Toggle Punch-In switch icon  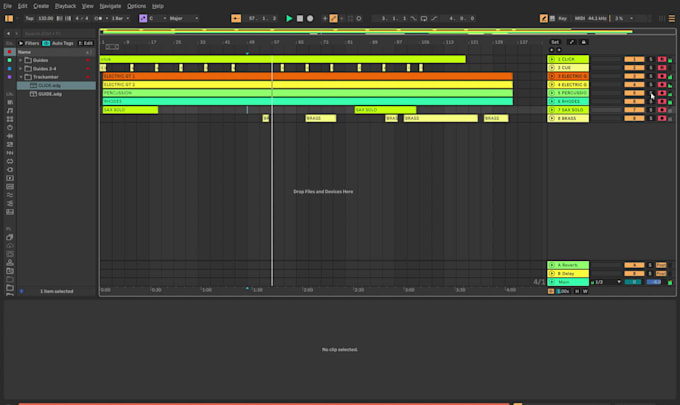click(413, 18)
